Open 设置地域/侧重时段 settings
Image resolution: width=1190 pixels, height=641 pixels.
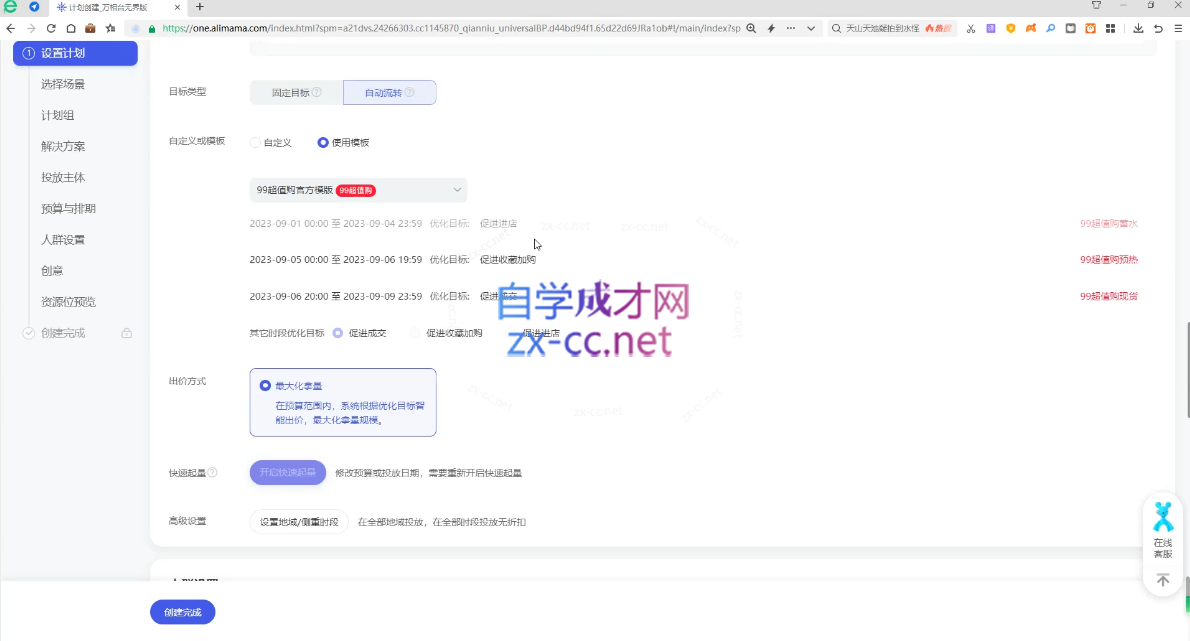click(x=299, y=522)
